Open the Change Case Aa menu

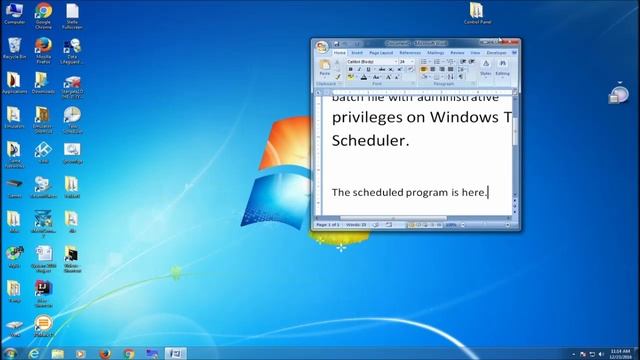click(376, 77)
